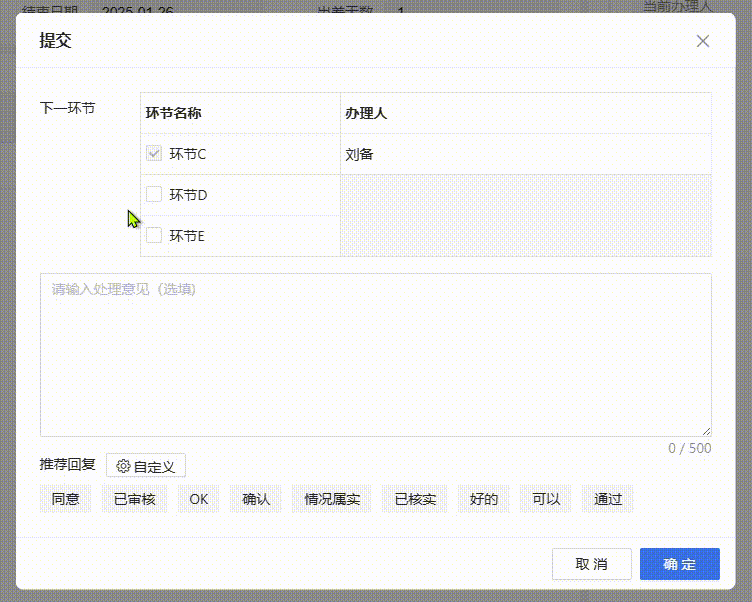This screenshot has height=602, width=752.
Task: Click the 刘备 handler cell
Action: [525, 154]
